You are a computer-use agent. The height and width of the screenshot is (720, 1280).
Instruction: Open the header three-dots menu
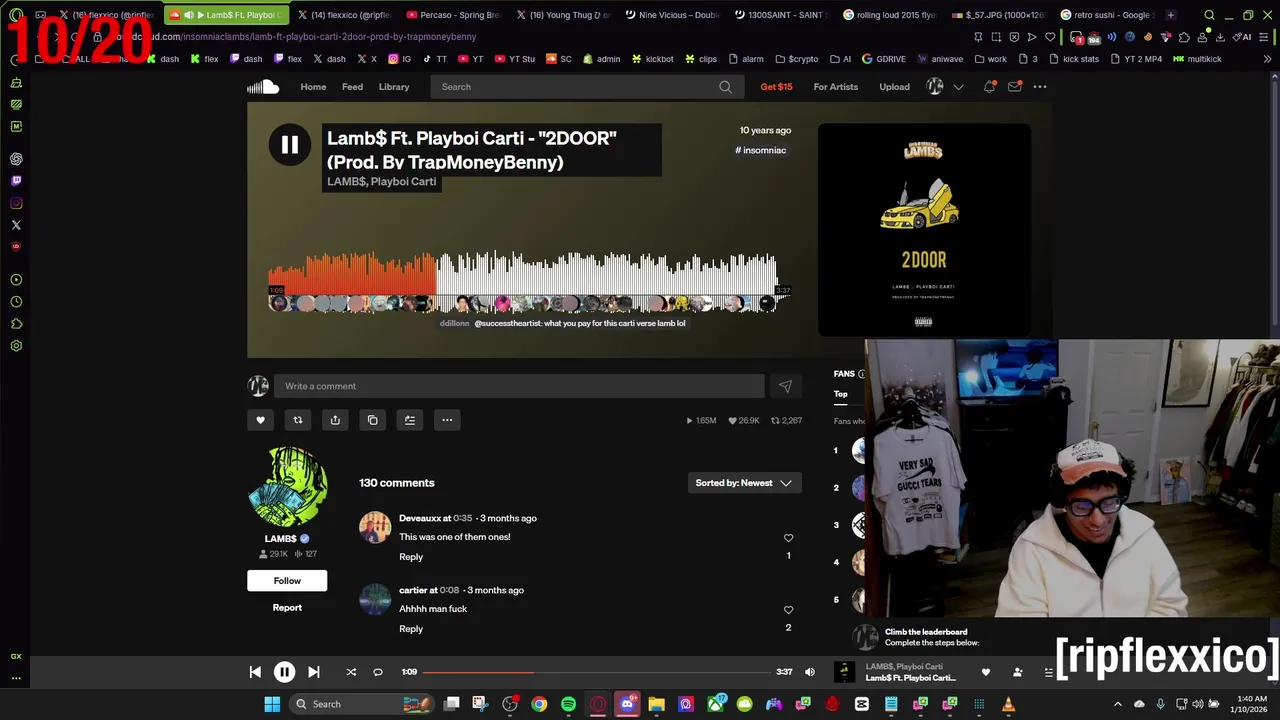coord(1040,87)
